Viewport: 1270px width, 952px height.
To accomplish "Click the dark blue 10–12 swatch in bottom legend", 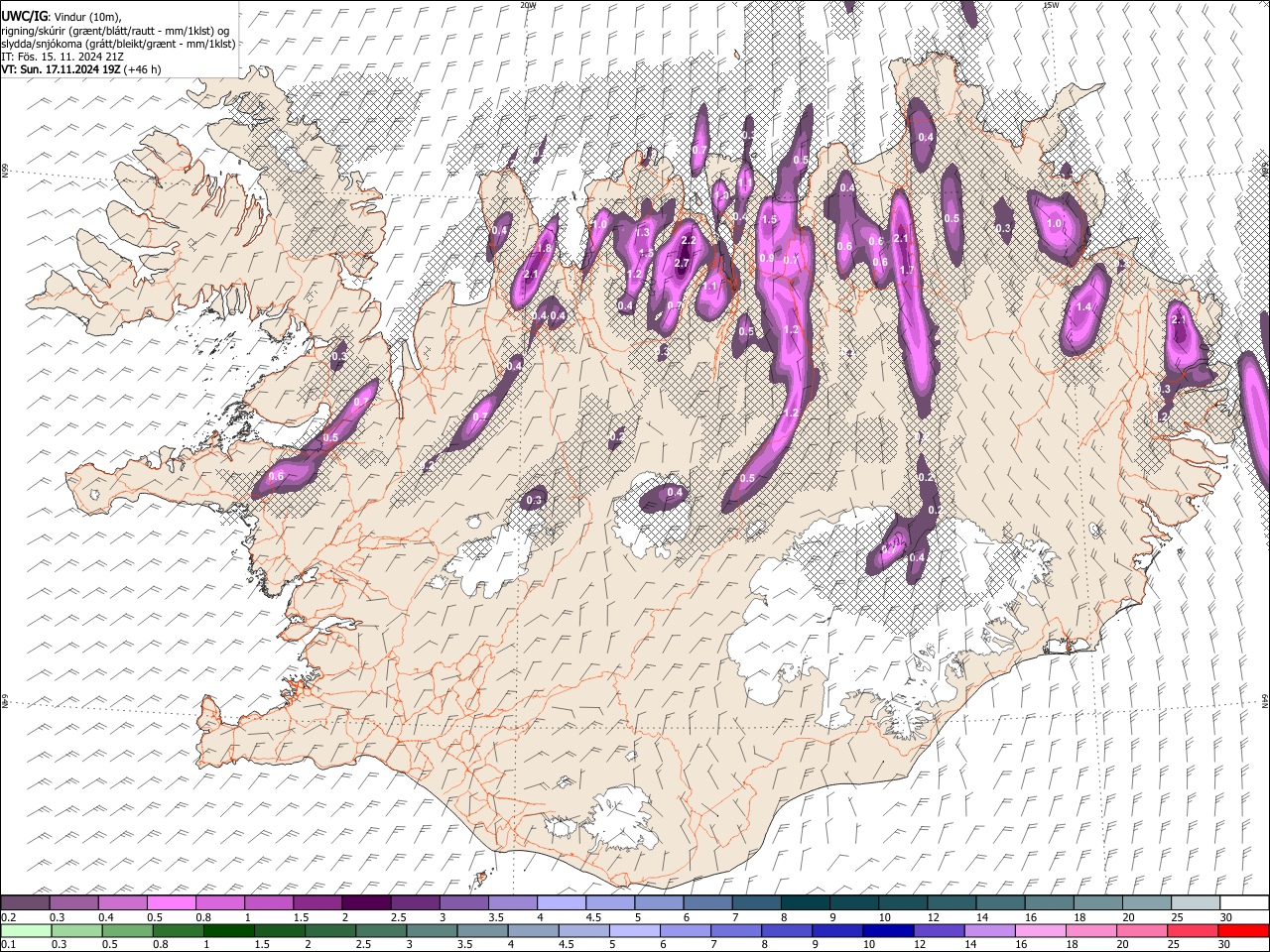I will click(x=889, y=930).
